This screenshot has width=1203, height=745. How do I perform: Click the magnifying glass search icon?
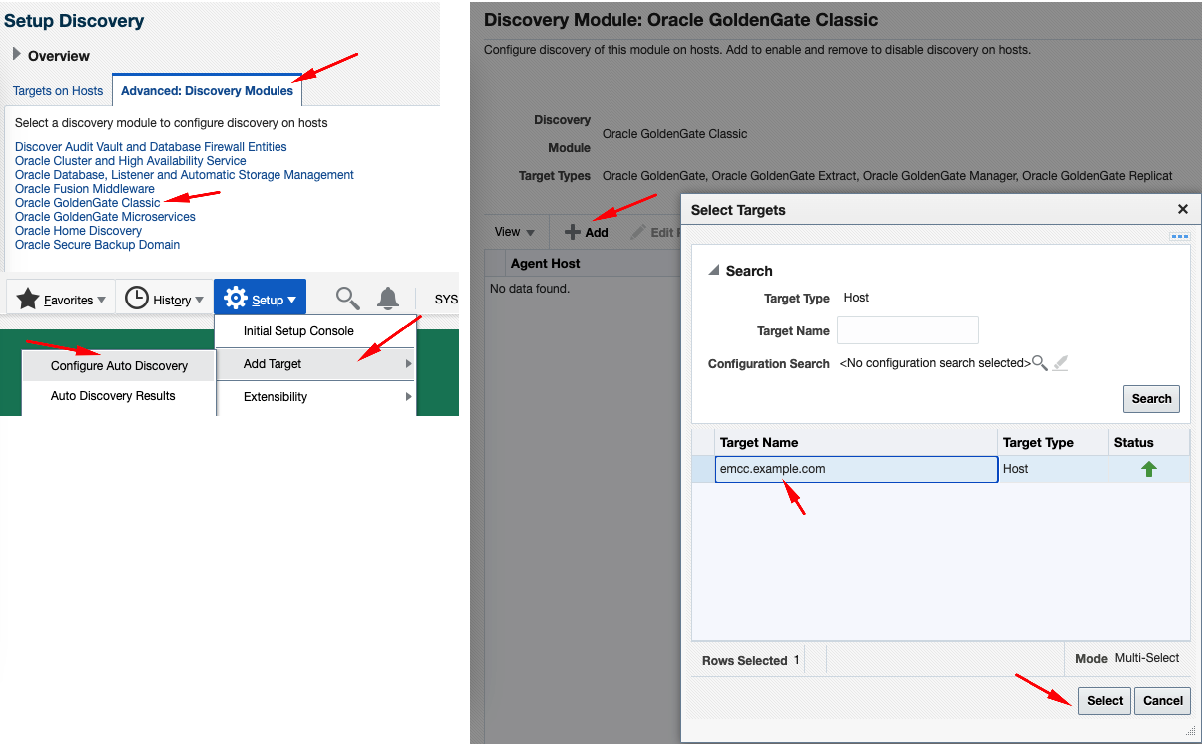click(x=347, y=298)
